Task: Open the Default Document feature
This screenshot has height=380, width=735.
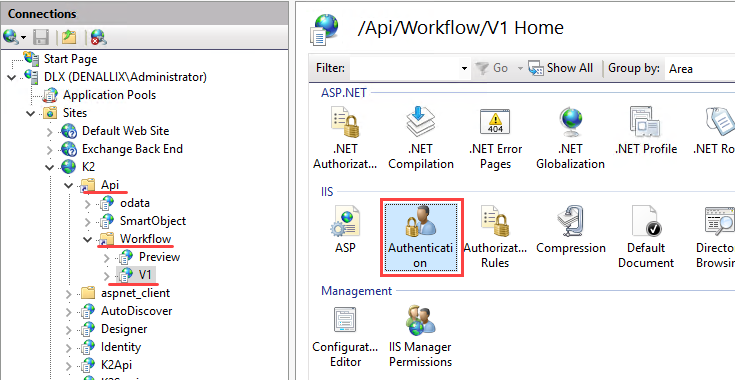Action: pos(646,238)
